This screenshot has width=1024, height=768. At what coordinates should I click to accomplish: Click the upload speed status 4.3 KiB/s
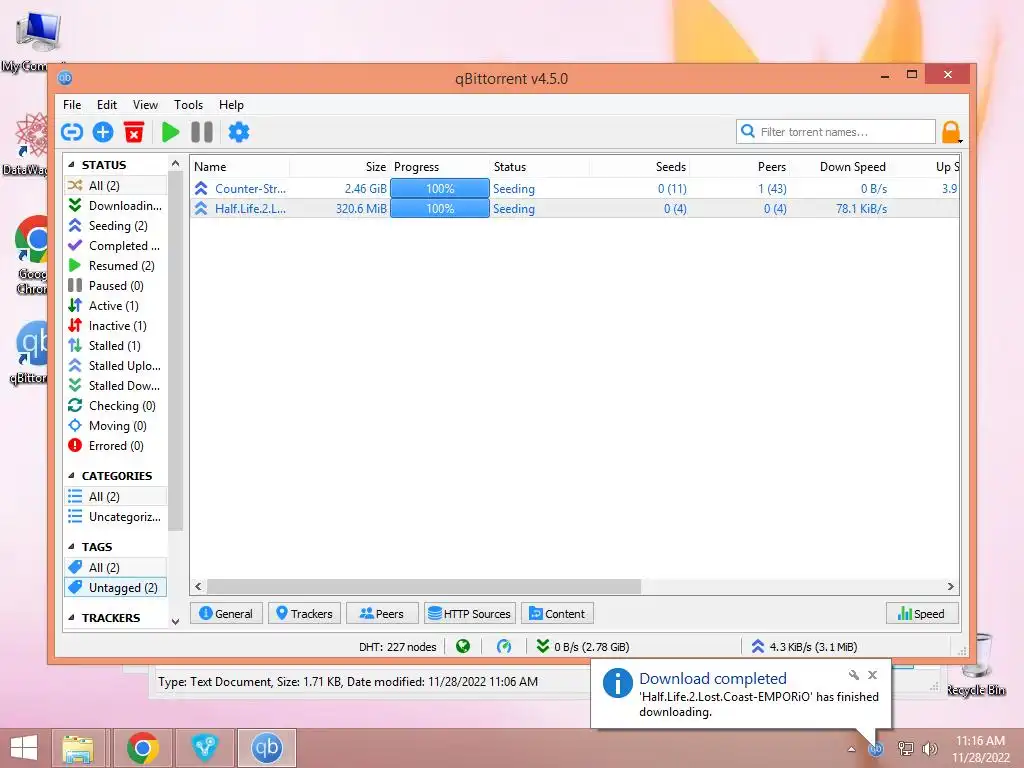tap(804, 647)
